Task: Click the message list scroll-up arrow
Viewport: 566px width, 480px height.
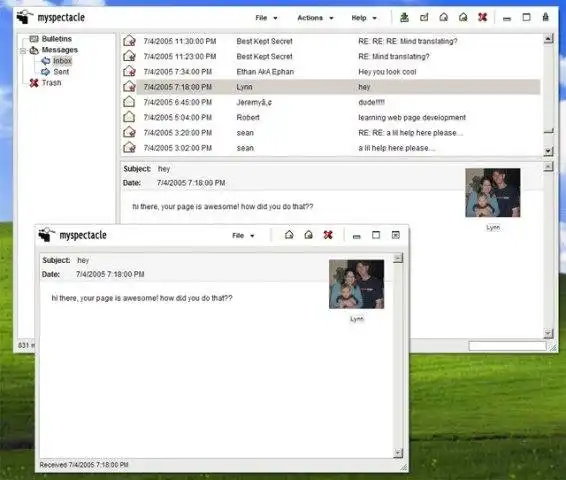Action: click(x=548, y=39)
